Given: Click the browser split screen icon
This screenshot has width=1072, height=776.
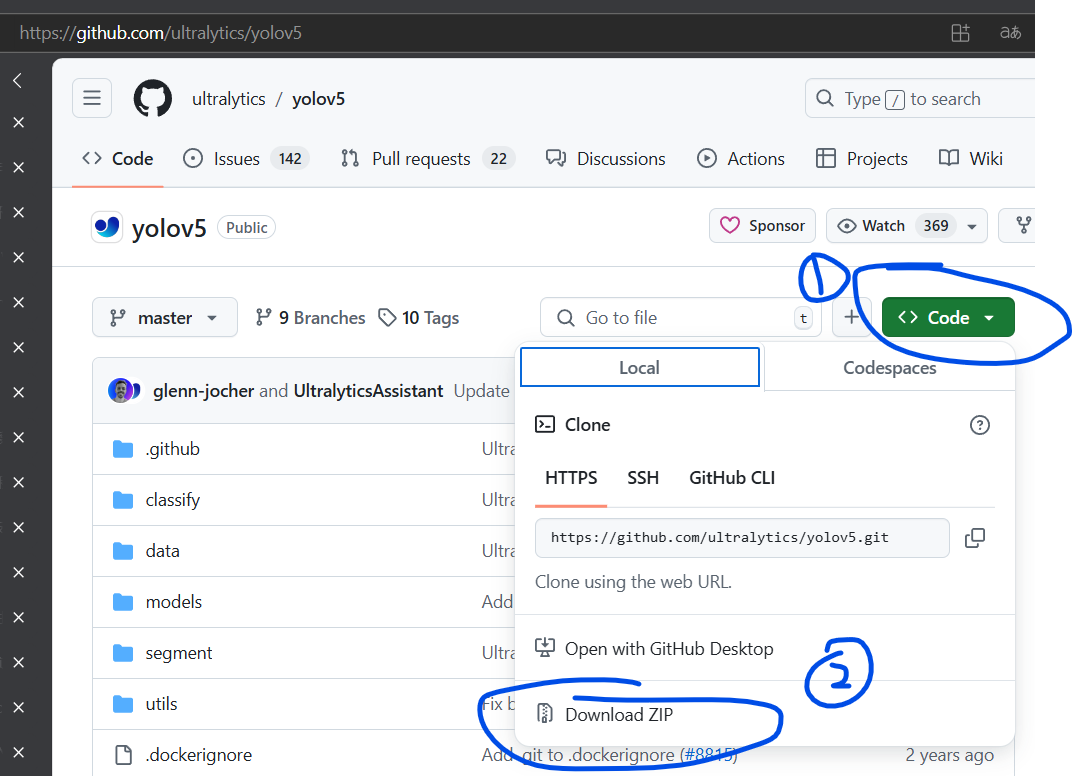Looking at the screenshot, I should click(961, 32).
